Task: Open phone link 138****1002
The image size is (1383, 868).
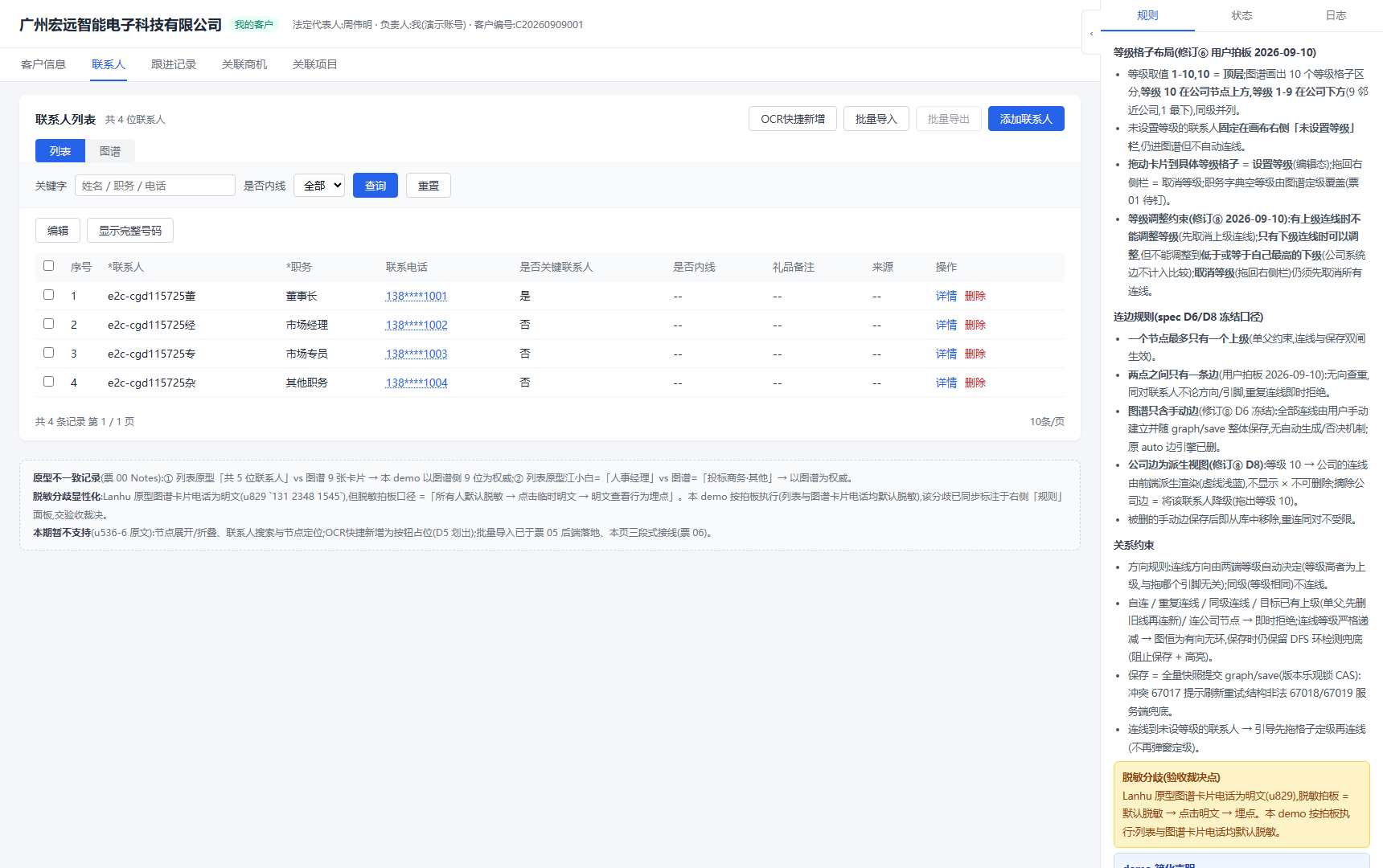Action: tap(417, 325)
